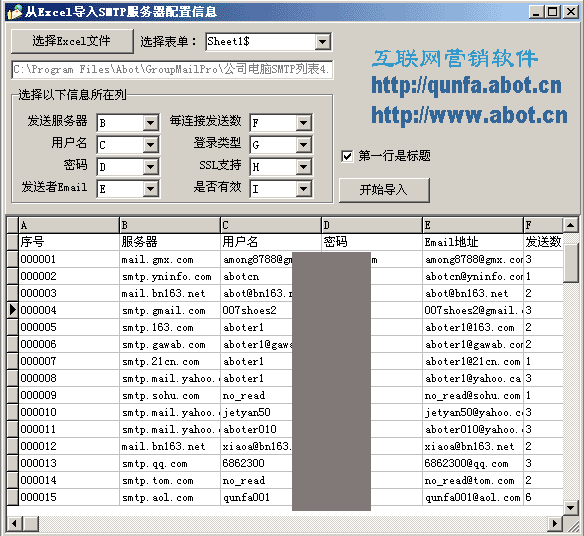Screen dimensions: 584x536
Task: Click cell mail.gmx.com
Action: pos(170,259)
